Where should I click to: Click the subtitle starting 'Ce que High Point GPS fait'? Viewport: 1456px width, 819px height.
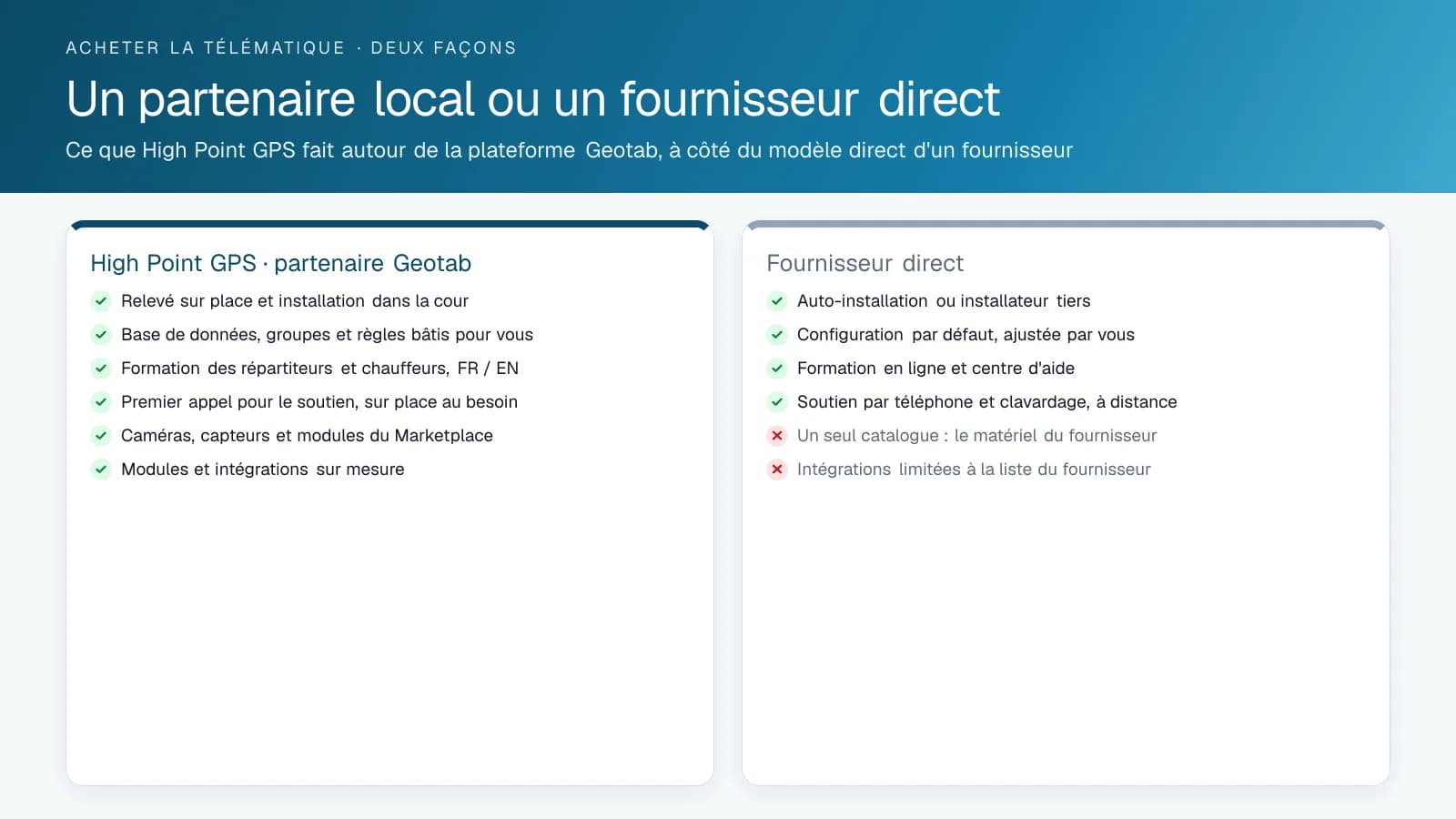[570, 150]
